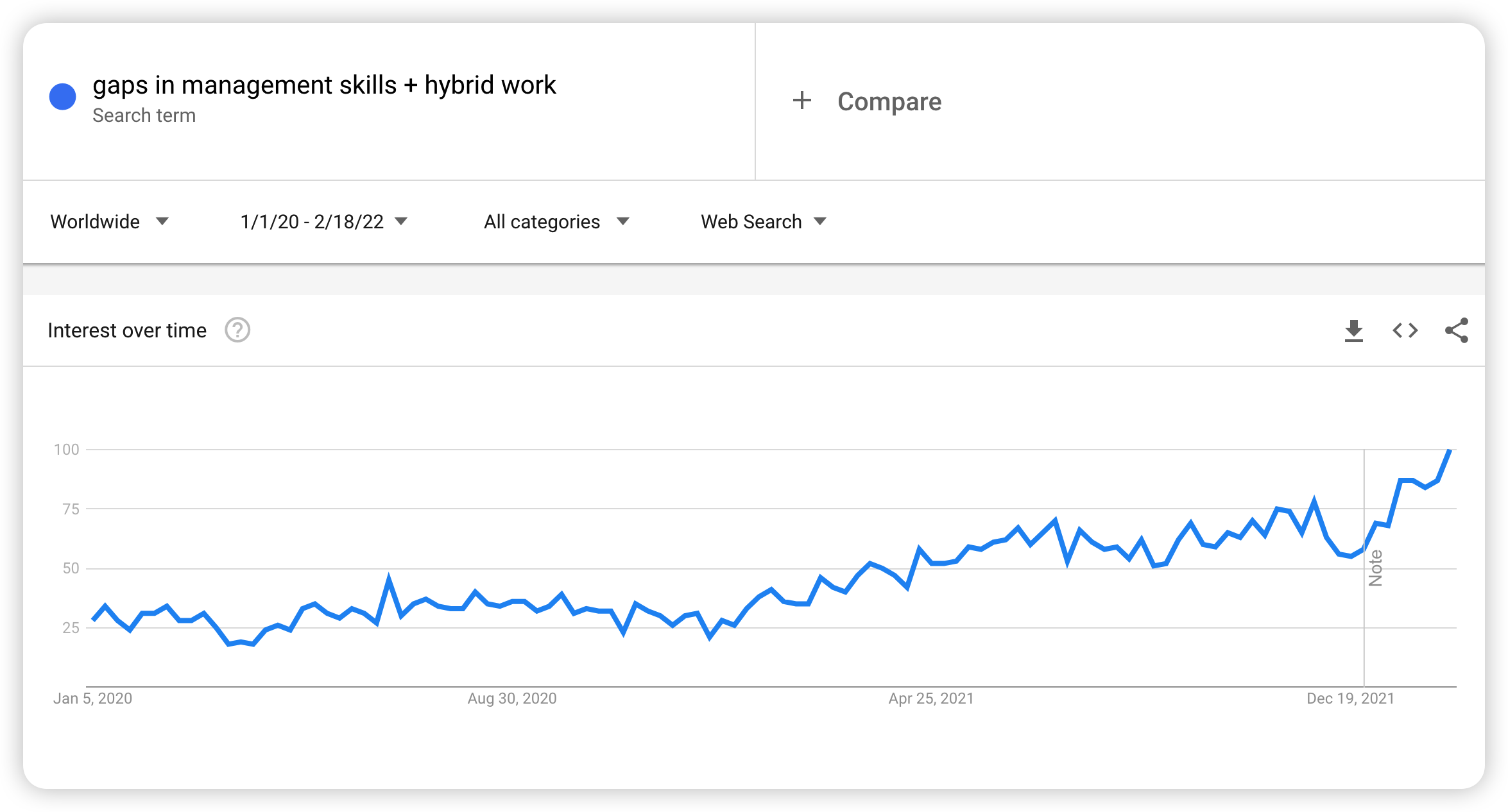Click the Aug 30, 2020 axis label
The width and height of the screenshot is (1508, 812).
coord(512,698)
